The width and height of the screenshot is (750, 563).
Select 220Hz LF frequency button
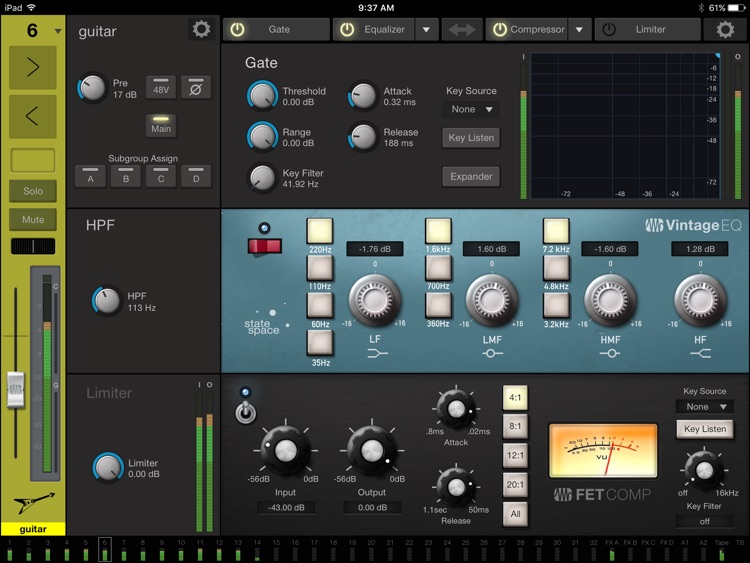tap(320, 231)
